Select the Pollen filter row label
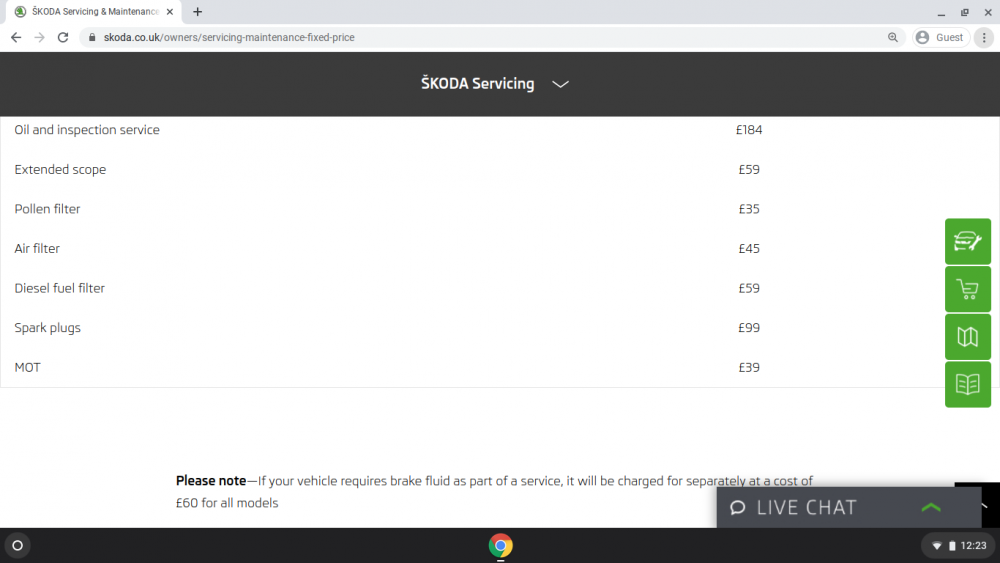 pos(47,209)
